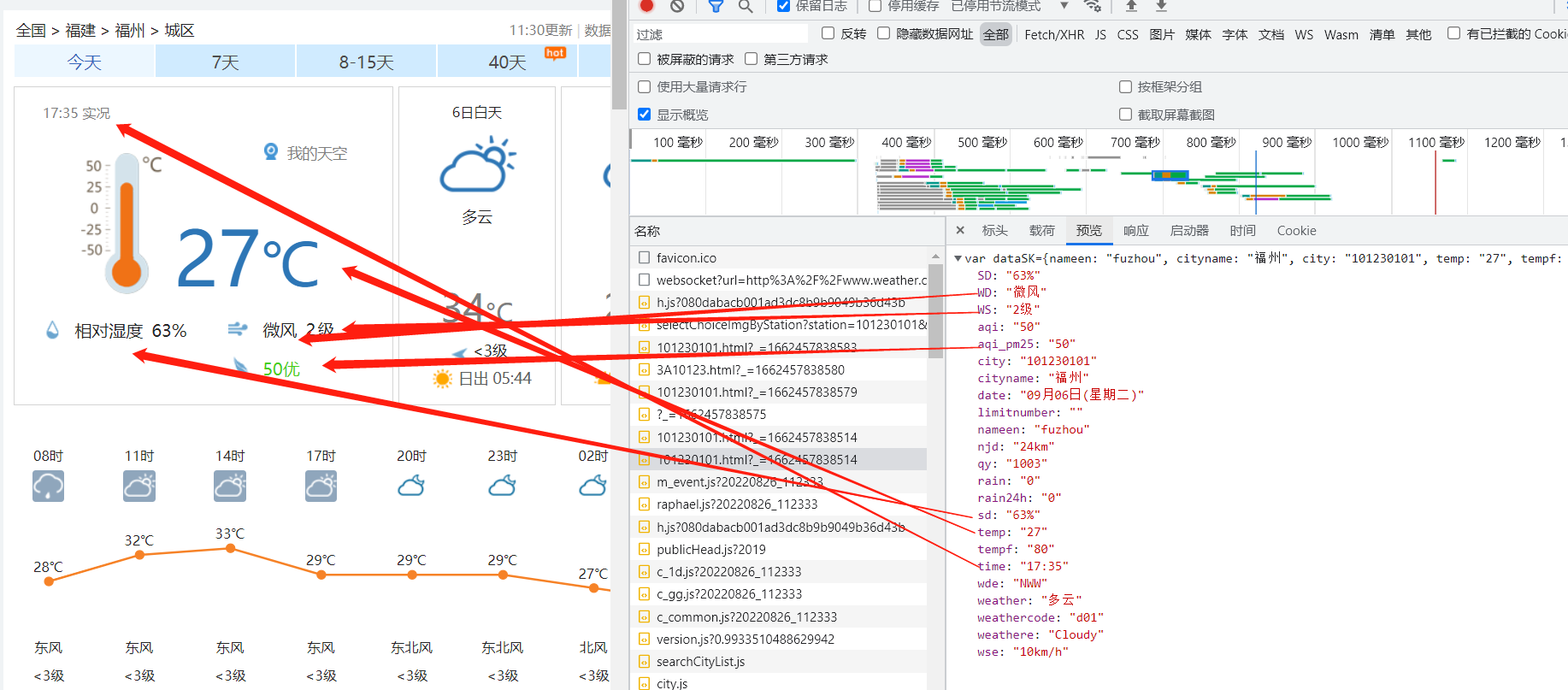Viewport: 1568px width, 690px height.
Task: Clear the network log
Action: tap(677, 5)
